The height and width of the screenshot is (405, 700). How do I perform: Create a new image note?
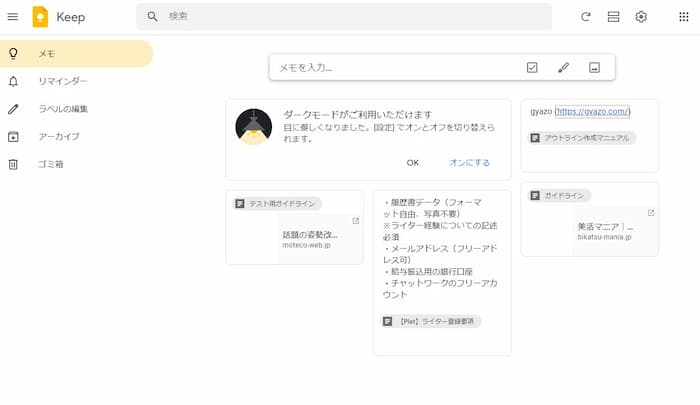click(594, 67)
